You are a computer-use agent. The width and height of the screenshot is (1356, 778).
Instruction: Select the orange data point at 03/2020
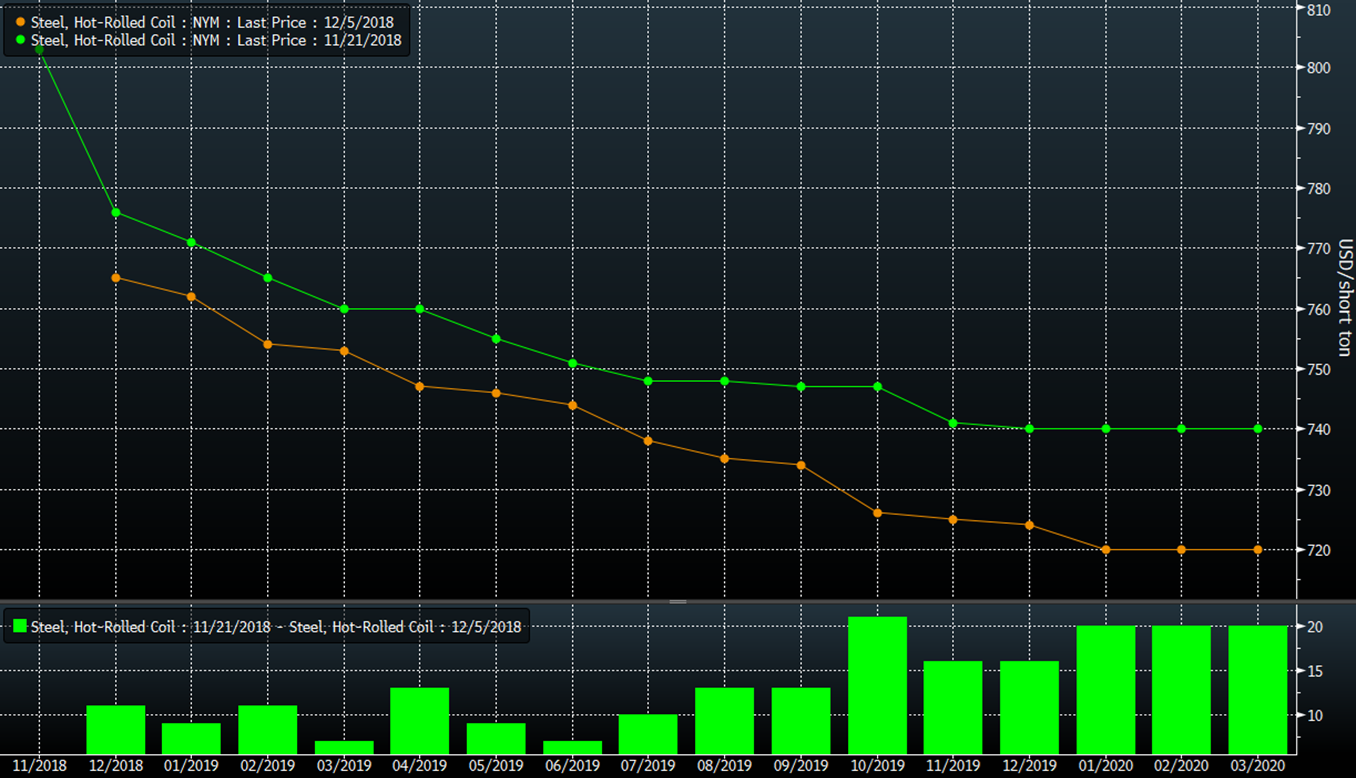point(1258,550)
